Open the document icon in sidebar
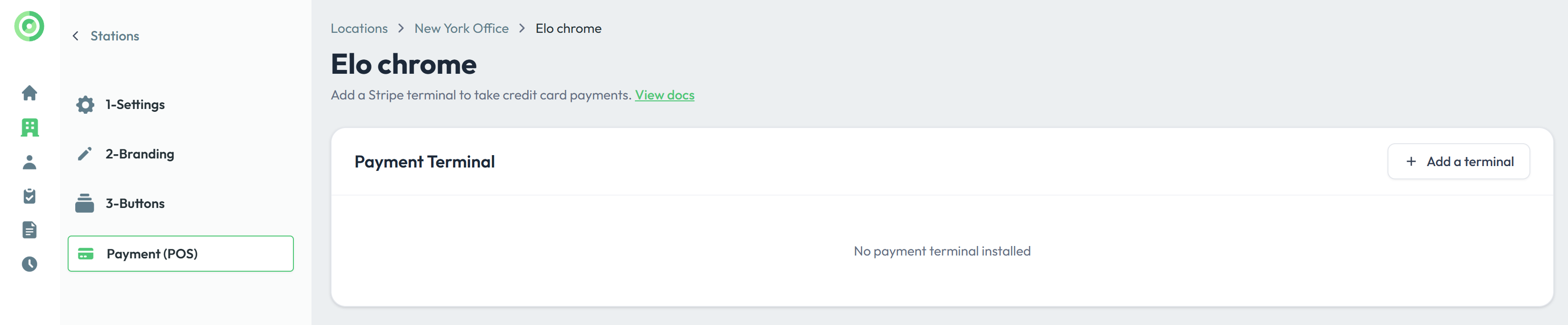 click(29, 230)
